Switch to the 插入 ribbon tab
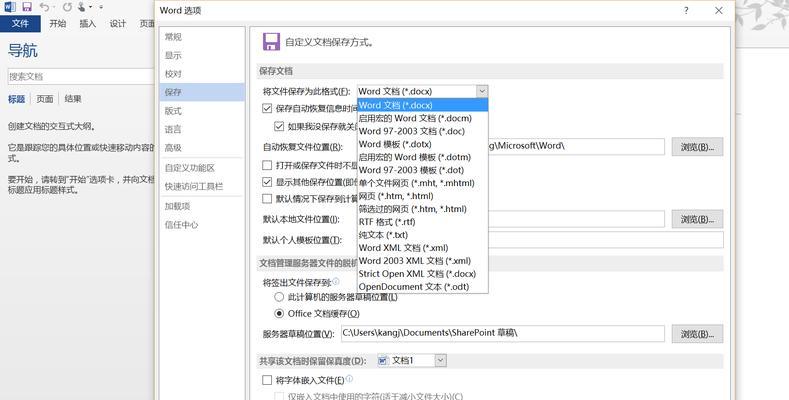This screenshot has width=789, height=400. (88, 24)
